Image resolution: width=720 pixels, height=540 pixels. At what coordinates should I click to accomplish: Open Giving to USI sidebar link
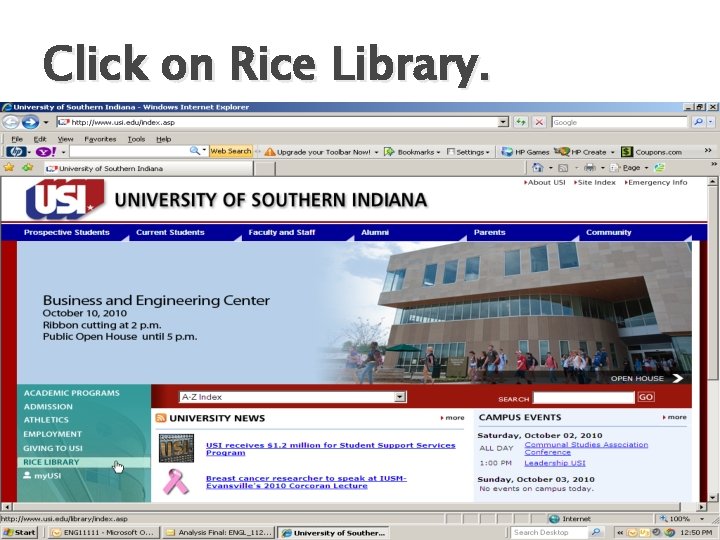[x=53, y=449]
